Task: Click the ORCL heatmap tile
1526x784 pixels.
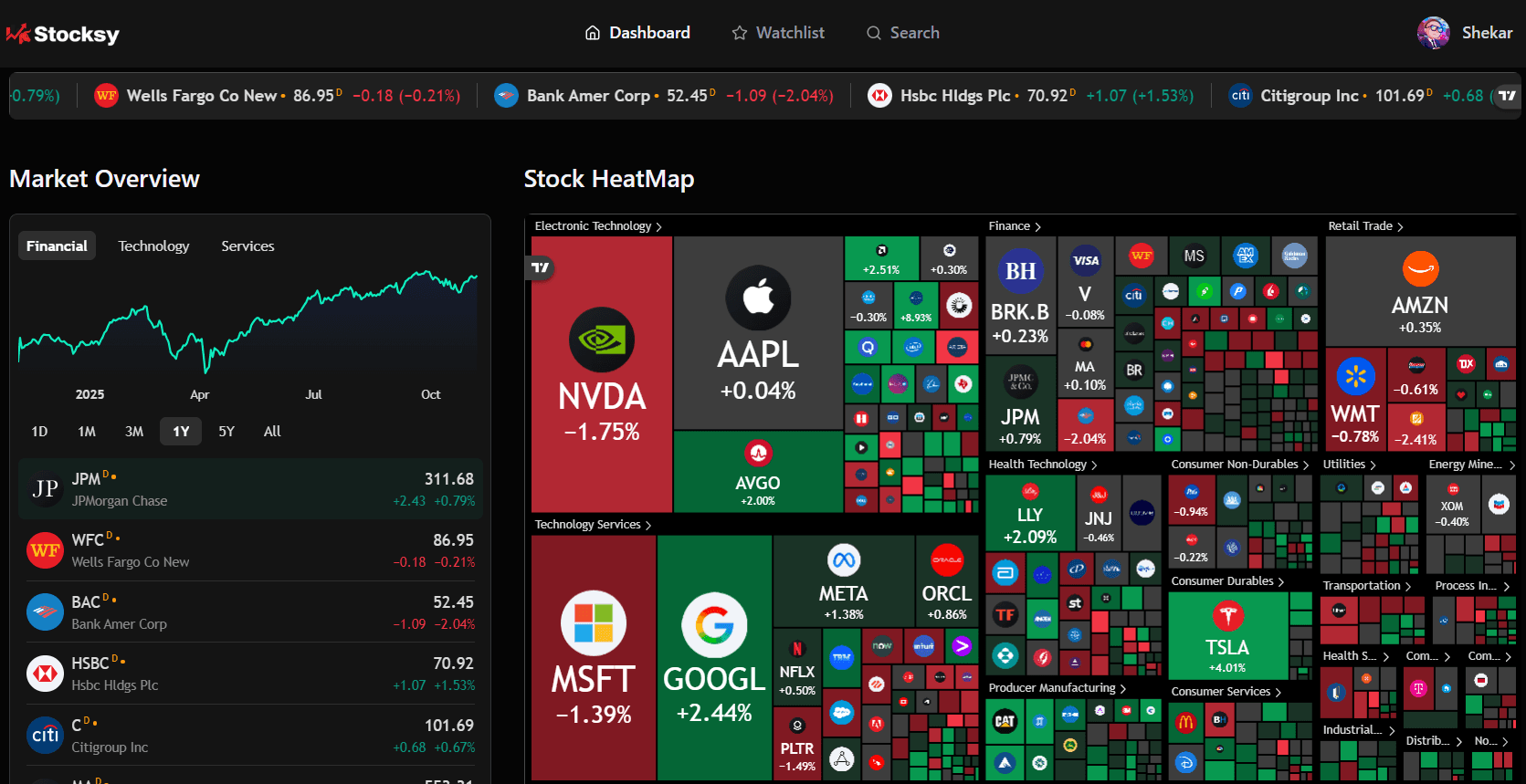Action: (x=946, y=581)
